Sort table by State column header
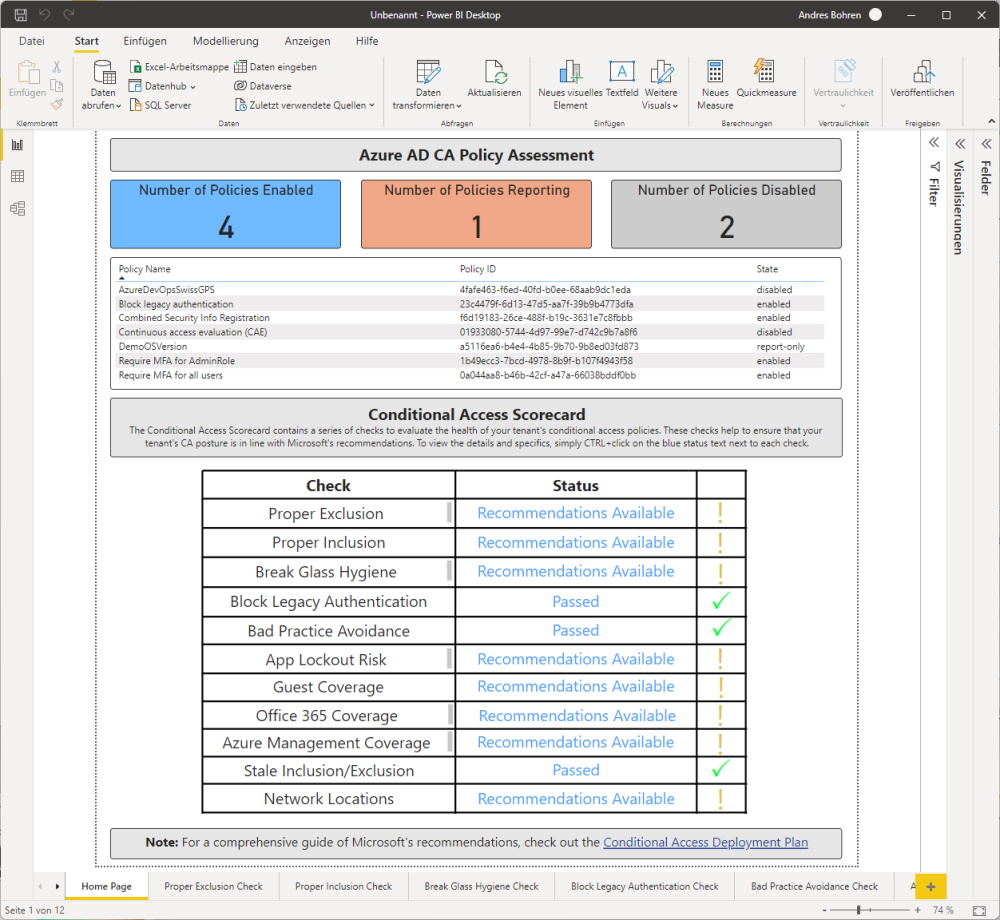The width and height of the screenshot is (1000, 920). [767, 269]
